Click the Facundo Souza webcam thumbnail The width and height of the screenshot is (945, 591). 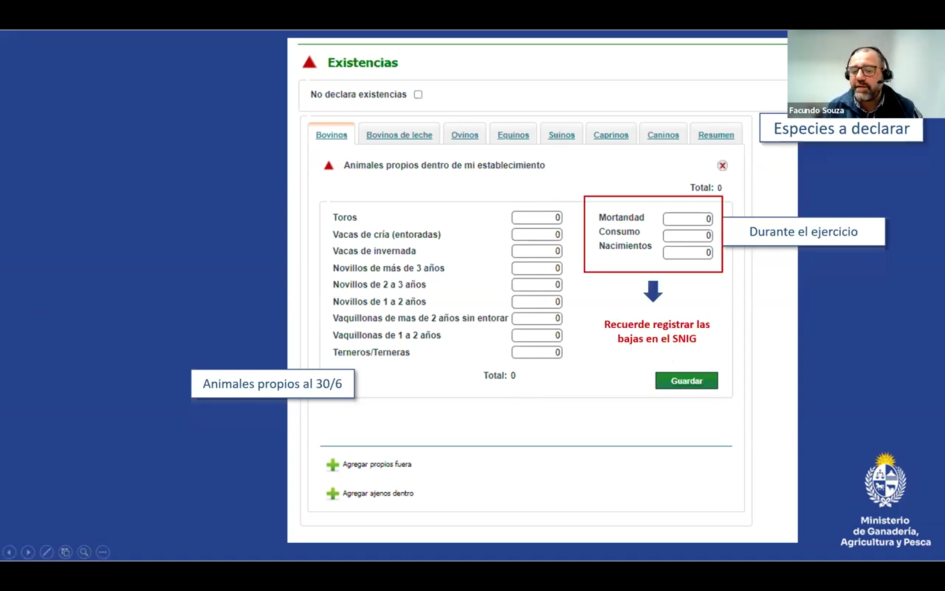(866, 73)
